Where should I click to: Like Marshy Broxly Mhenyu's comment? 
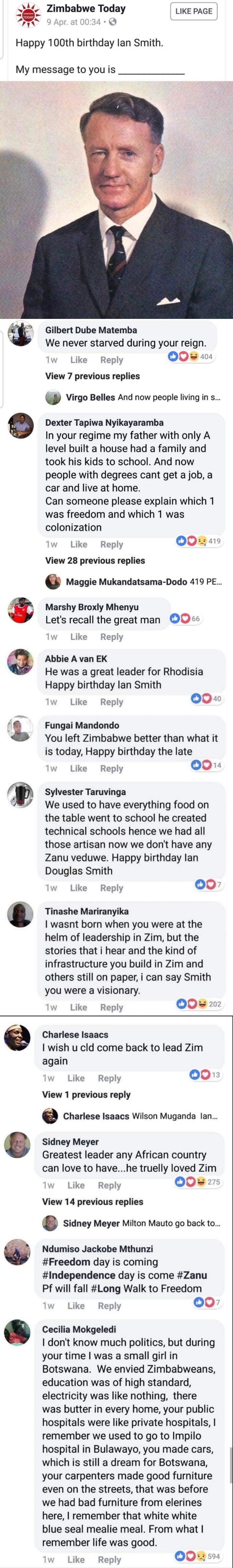79,637
